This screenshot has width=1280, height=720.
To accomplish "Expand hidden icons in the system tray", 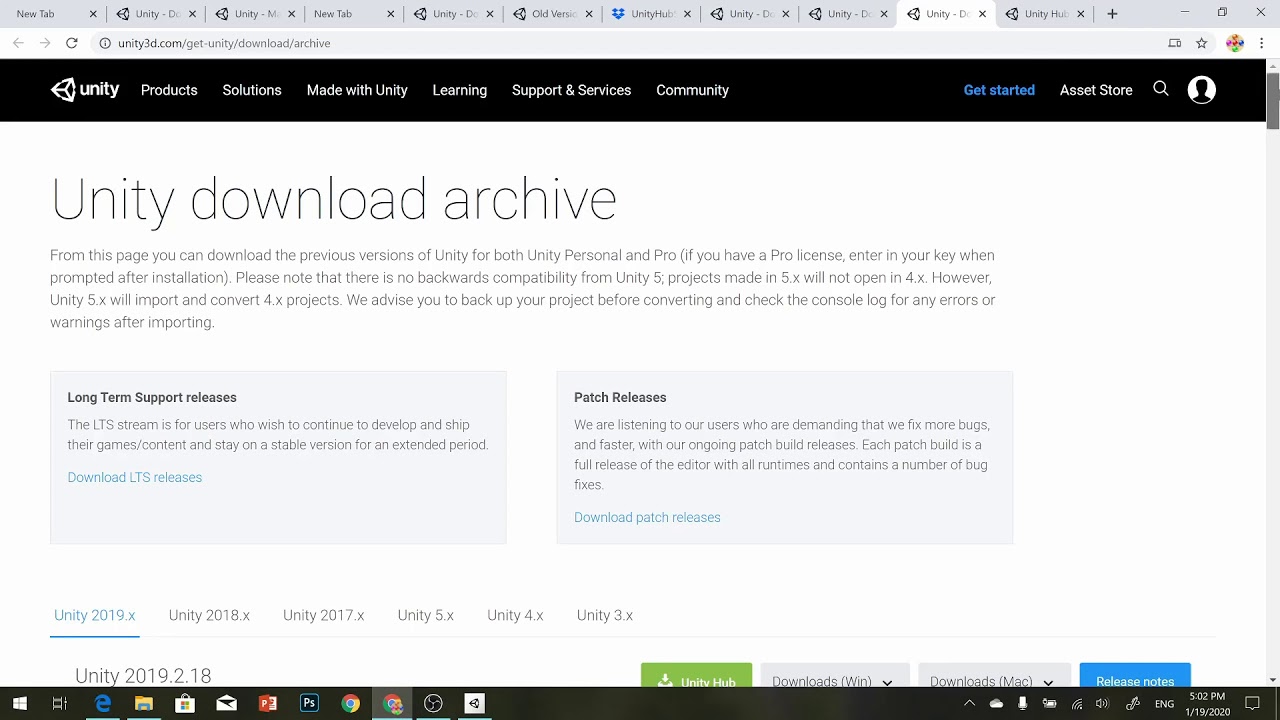I will pyautogui.click(x=970, y=703).
